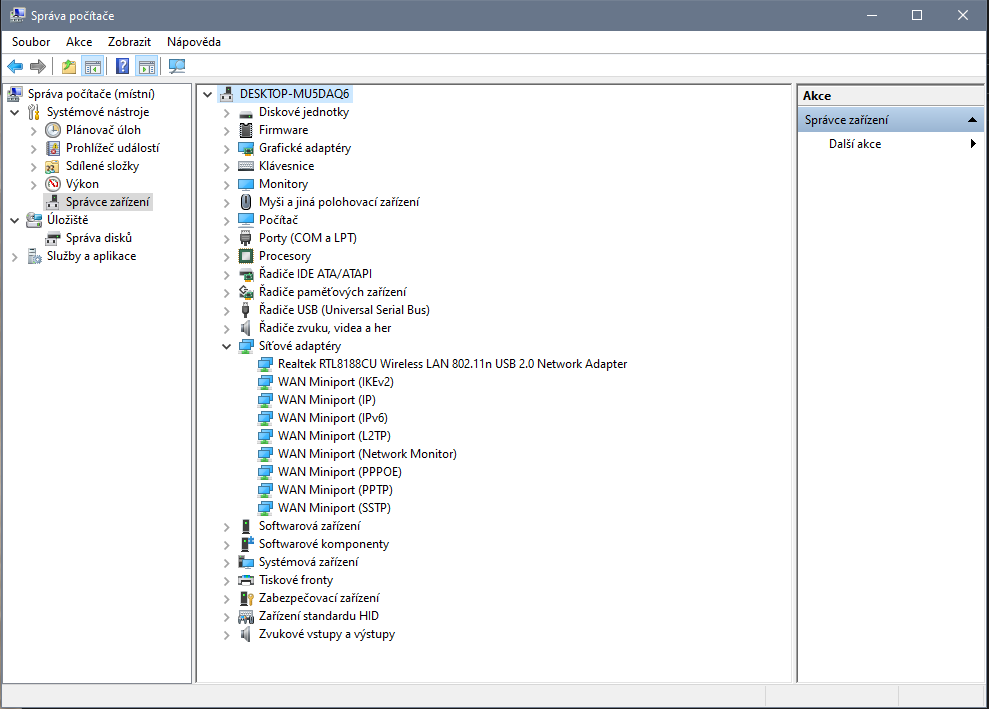The height and width of the screenshot is (709, 989).
Task: Collapse the Správce zařízení actions header
Action: coord(973,120)
